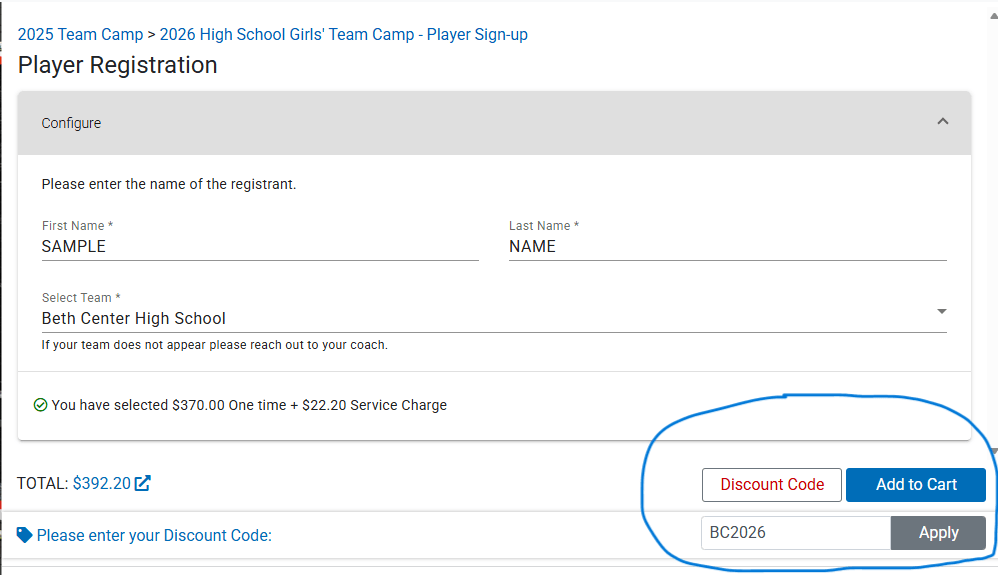Viewport: 998px width, 575px height.
Task: Click the selected price and service charge message
Action: pyautogui.click(x=249, y=405)
